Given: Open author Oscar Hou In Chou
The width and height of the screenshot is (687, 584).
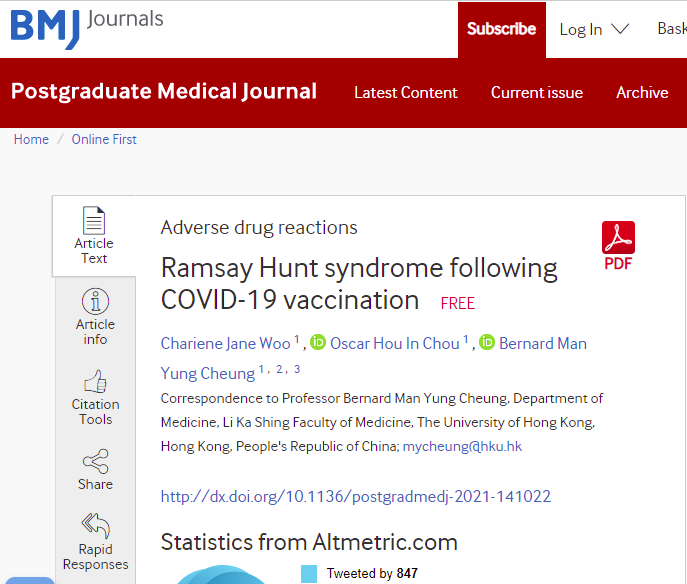Looking at the screenshot, I should (x=395, y=343).
